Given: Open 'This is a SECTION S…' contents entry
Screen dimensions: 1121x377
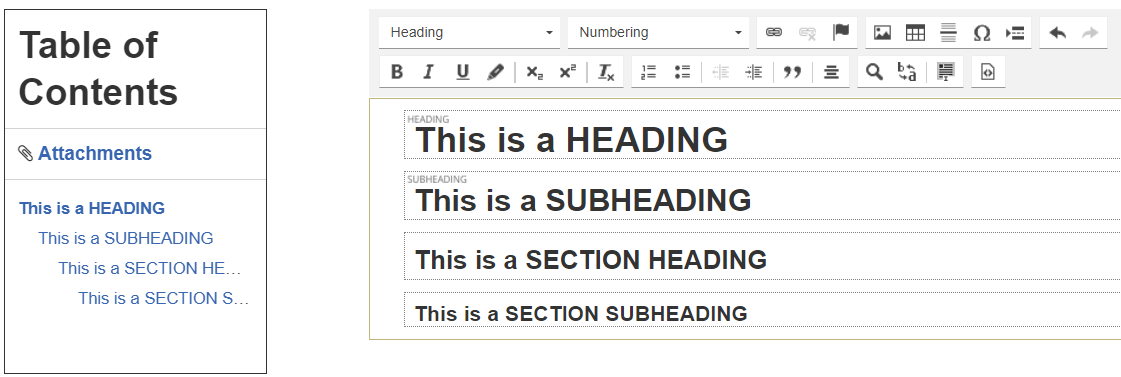Looking at the screenshot, I should pyautogui.click(x=164, y=298).
